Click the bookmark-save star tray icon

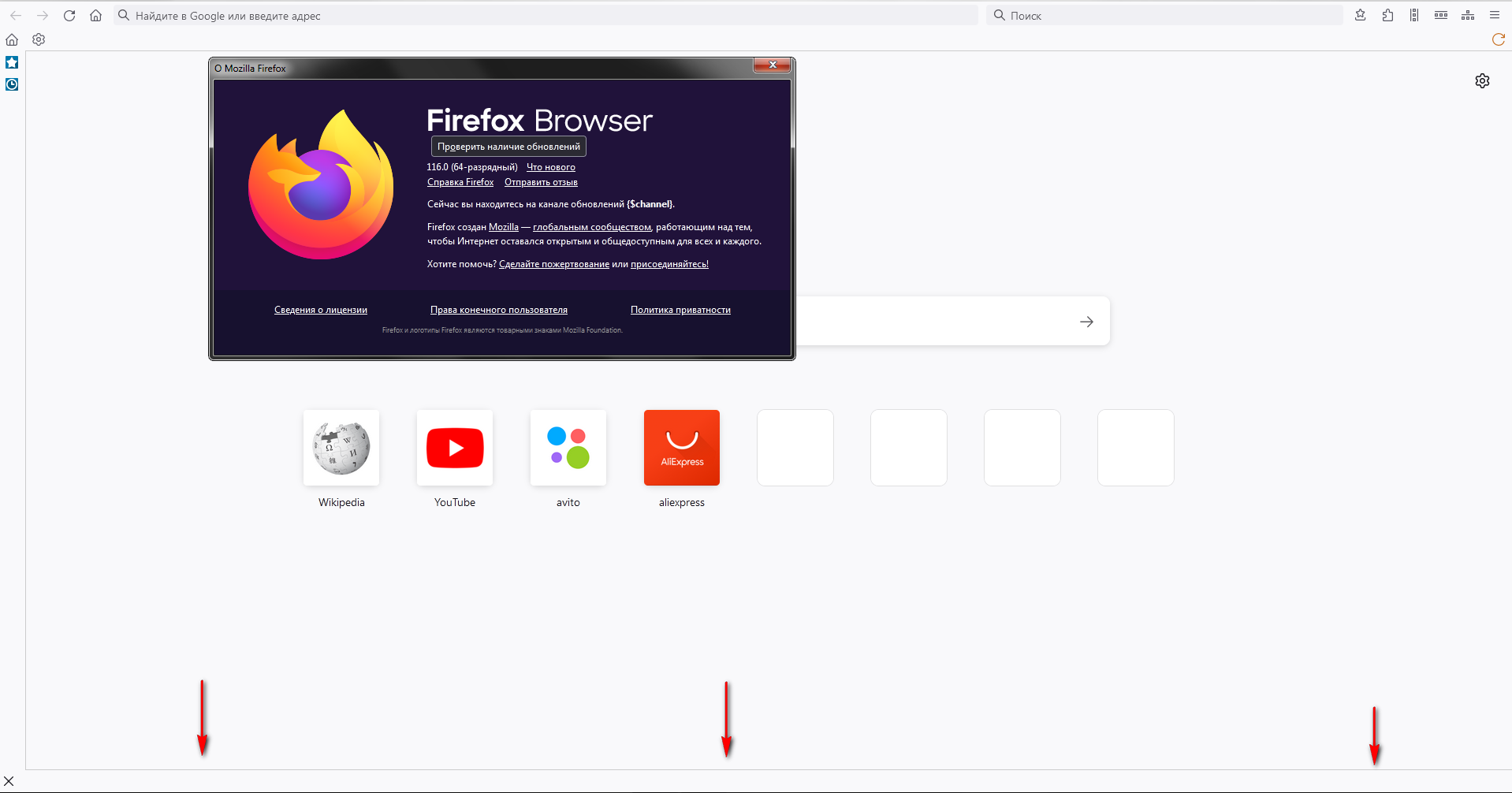pyautogui.click(x=1361, y=15)
